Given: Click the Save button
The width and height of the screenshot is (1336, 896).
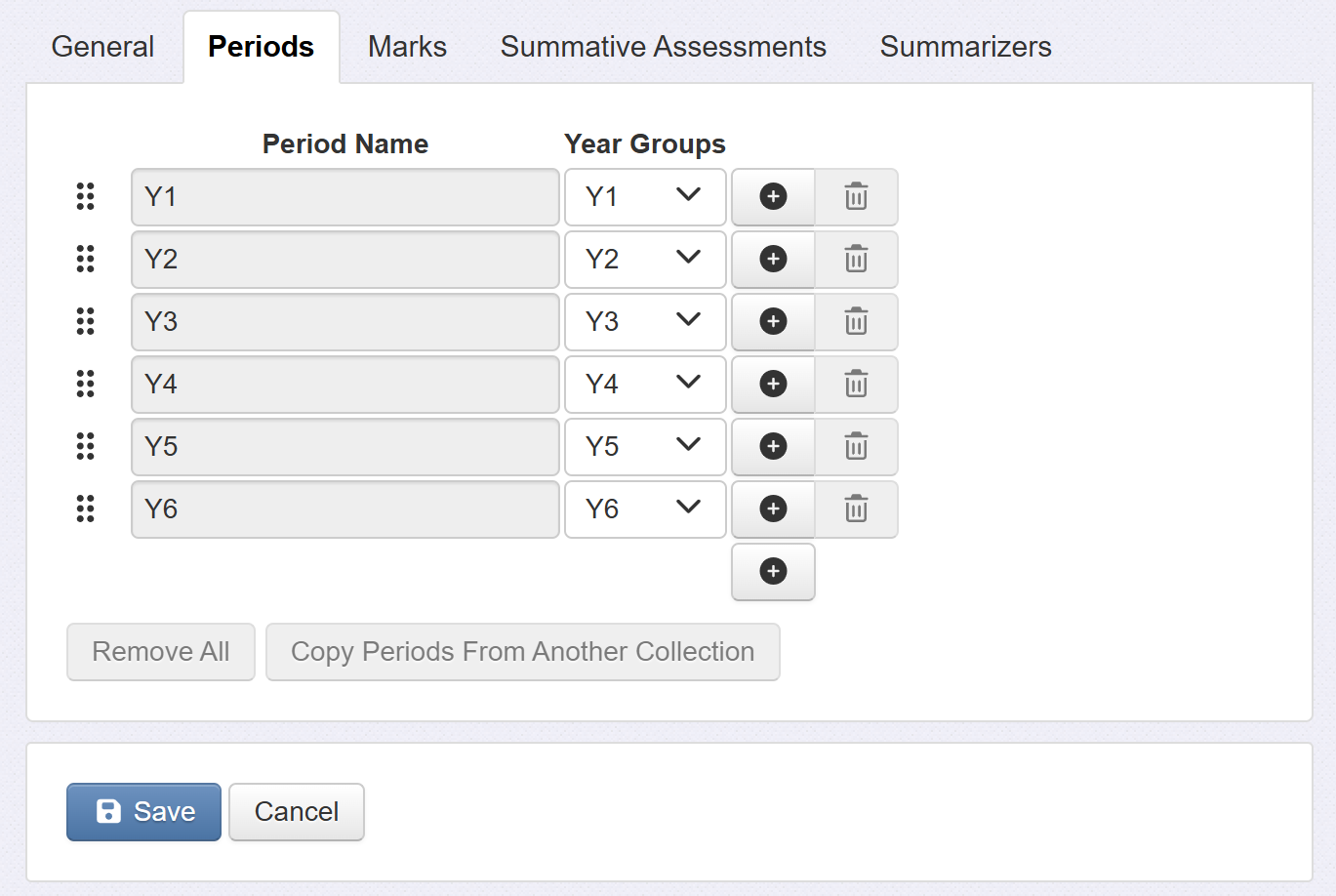Looking at the screenshot, I should (x=143, y=812).
